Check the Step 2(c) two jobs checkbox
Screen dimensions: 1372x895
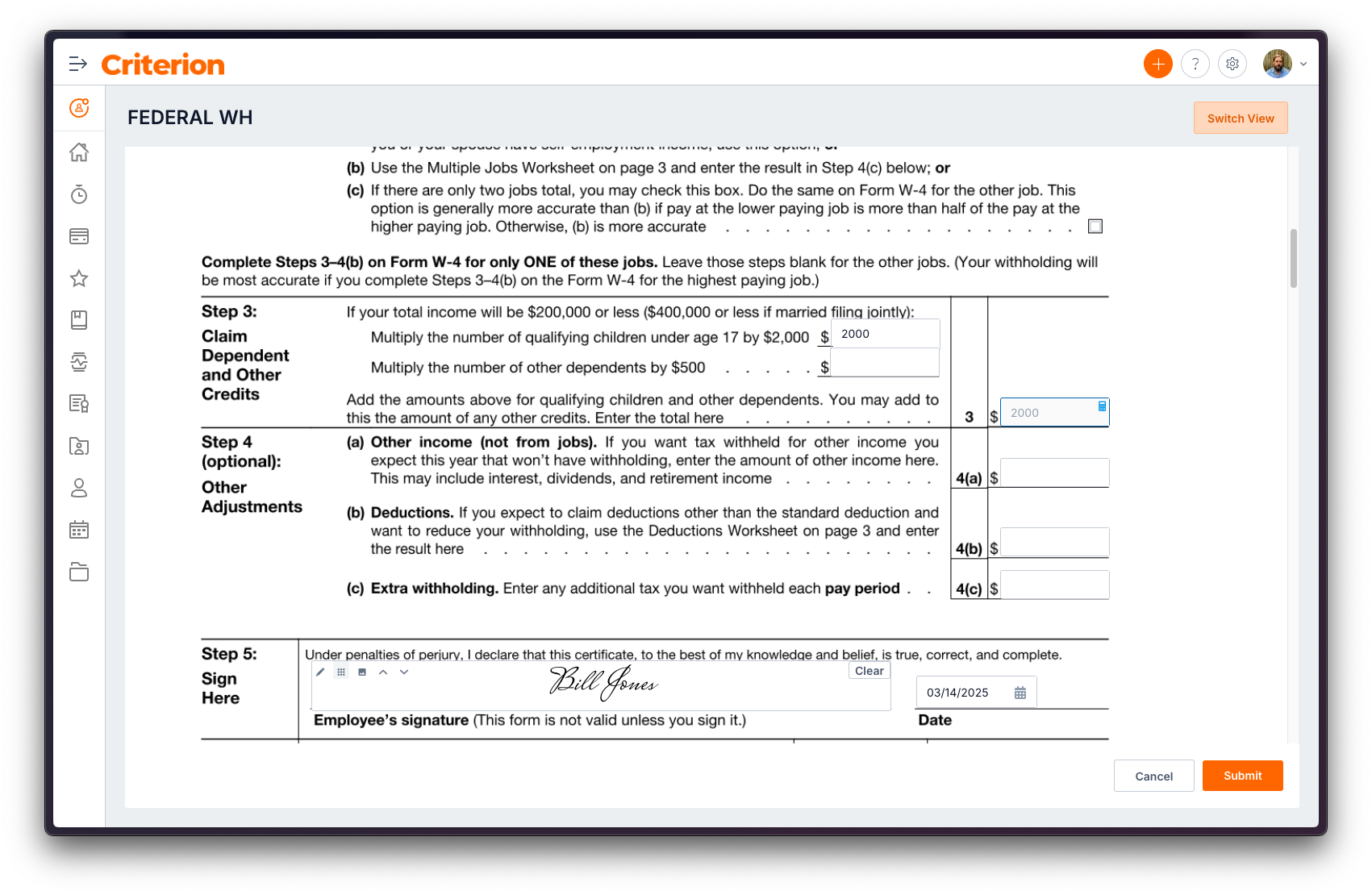pos(1095,227)
